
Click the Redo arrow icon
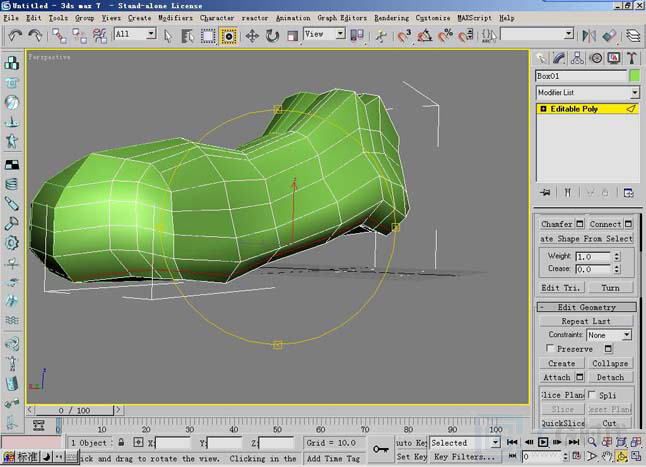pos(35,36)
